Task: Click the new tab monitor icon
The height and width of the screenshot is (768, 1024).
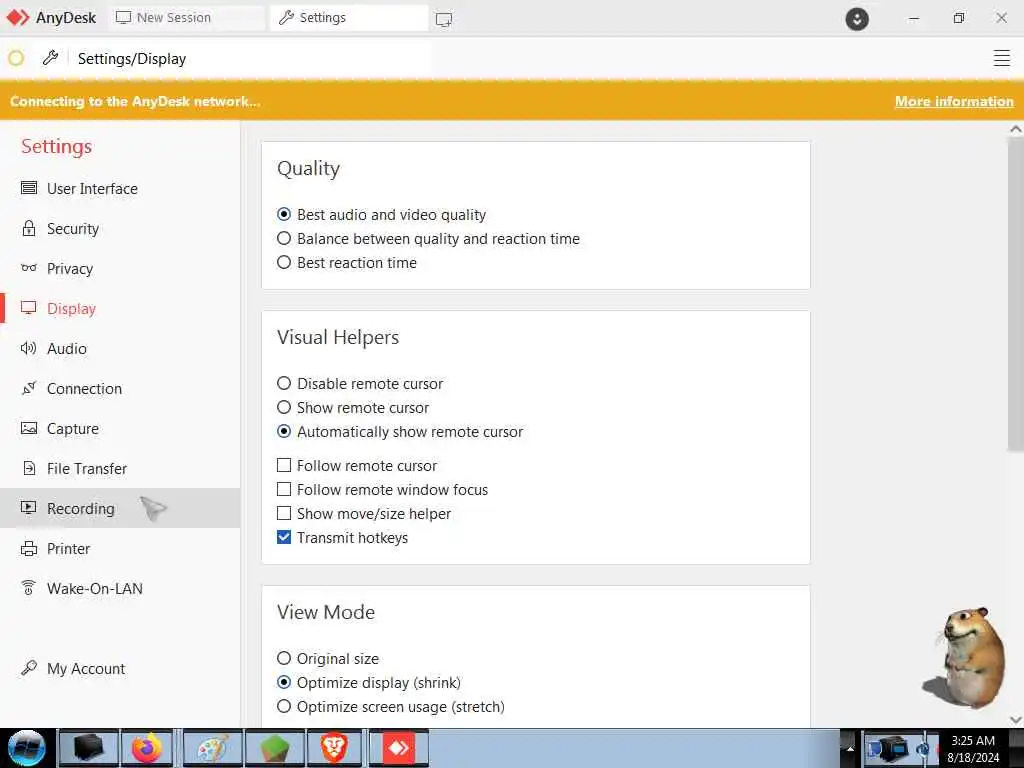Action: [x=443, y=19]
